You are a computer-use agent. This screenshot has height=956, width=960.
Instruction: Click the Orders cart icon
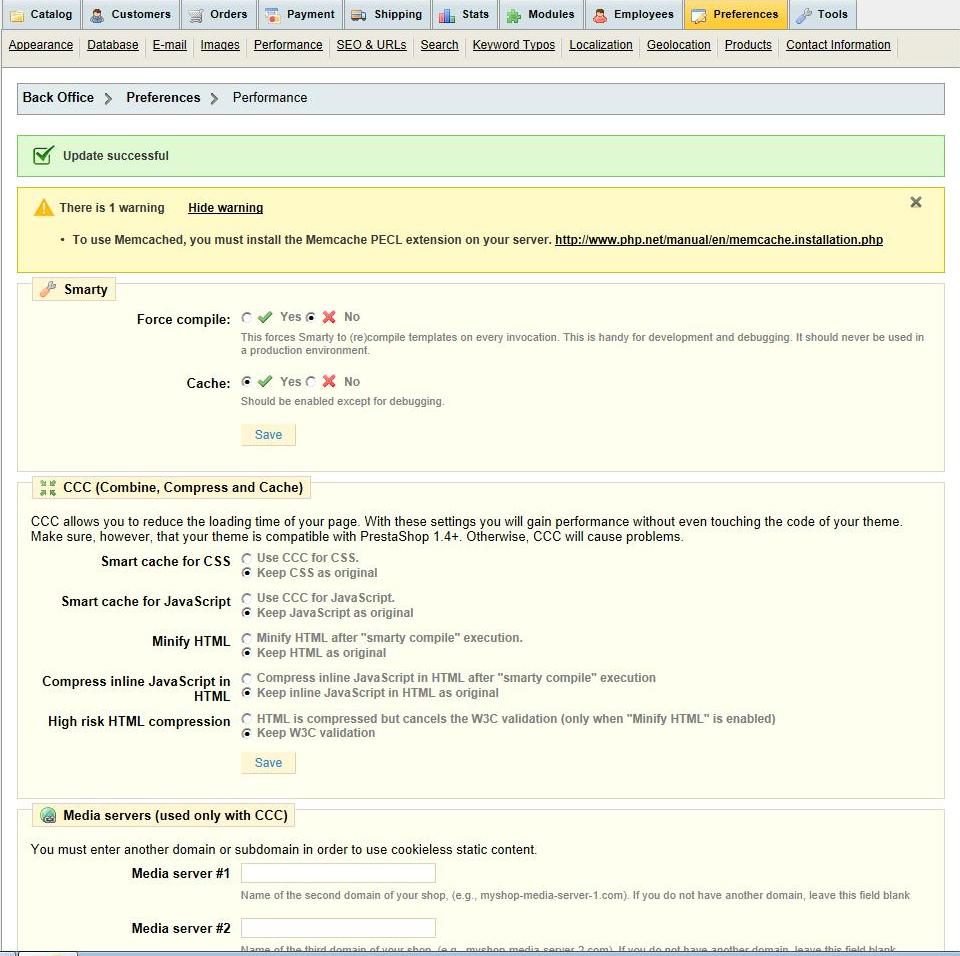coord(195,15)
